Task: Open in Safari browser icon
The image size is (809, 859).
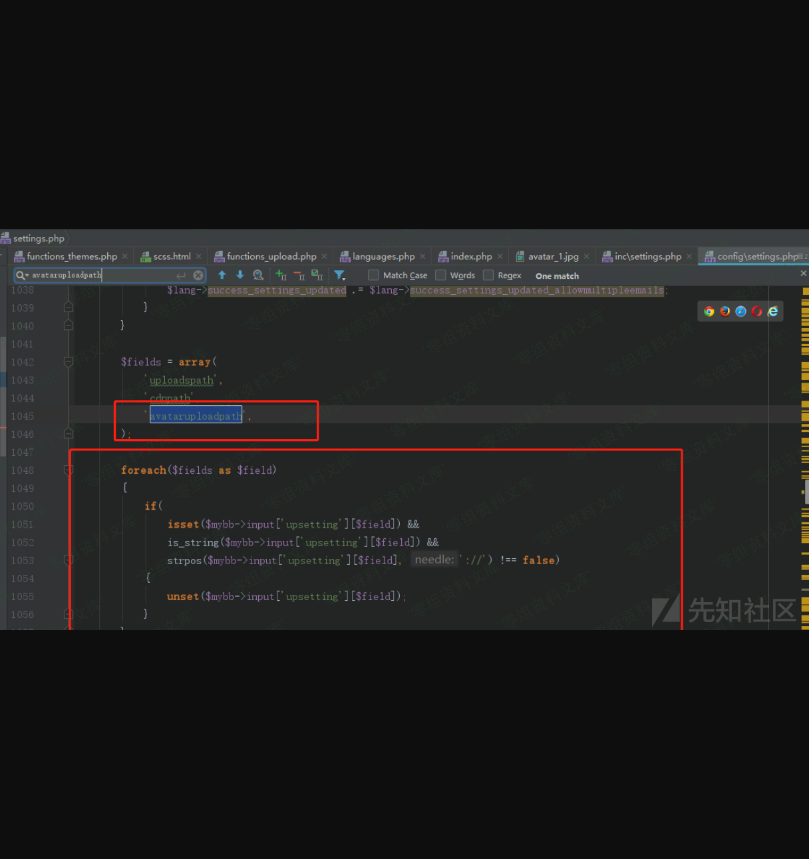Action: pos(741,311)
